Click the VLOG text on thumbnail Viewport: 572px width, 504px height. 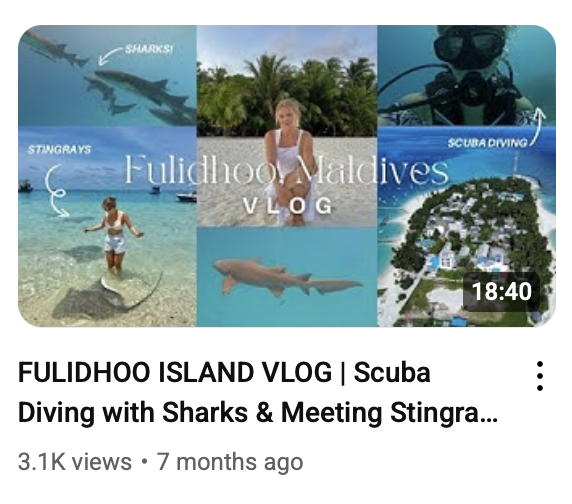pyautogui.click(x=288, y=206)
